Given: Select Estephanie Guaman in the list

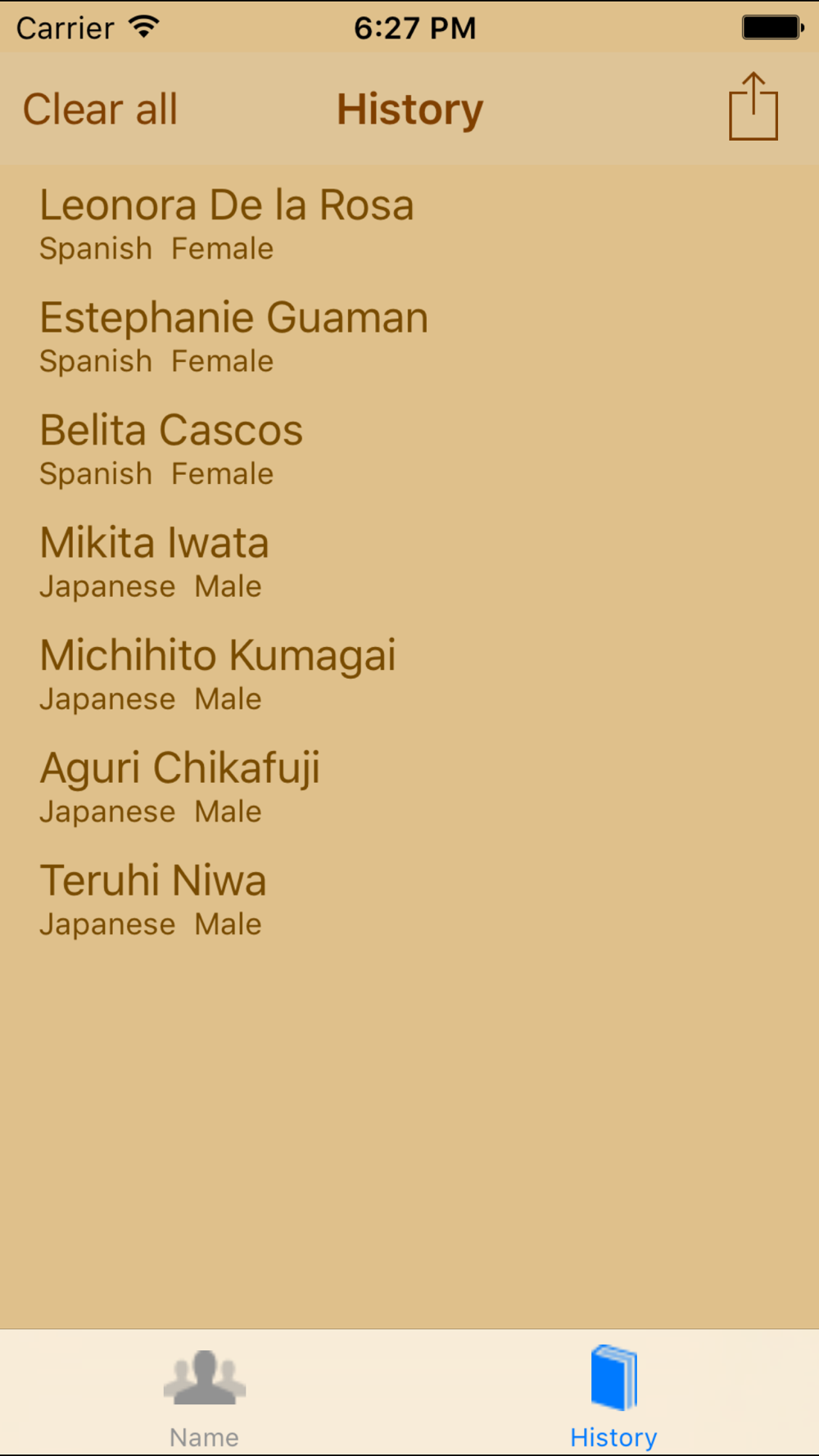Looking at the screenshot, I should 234,318.
